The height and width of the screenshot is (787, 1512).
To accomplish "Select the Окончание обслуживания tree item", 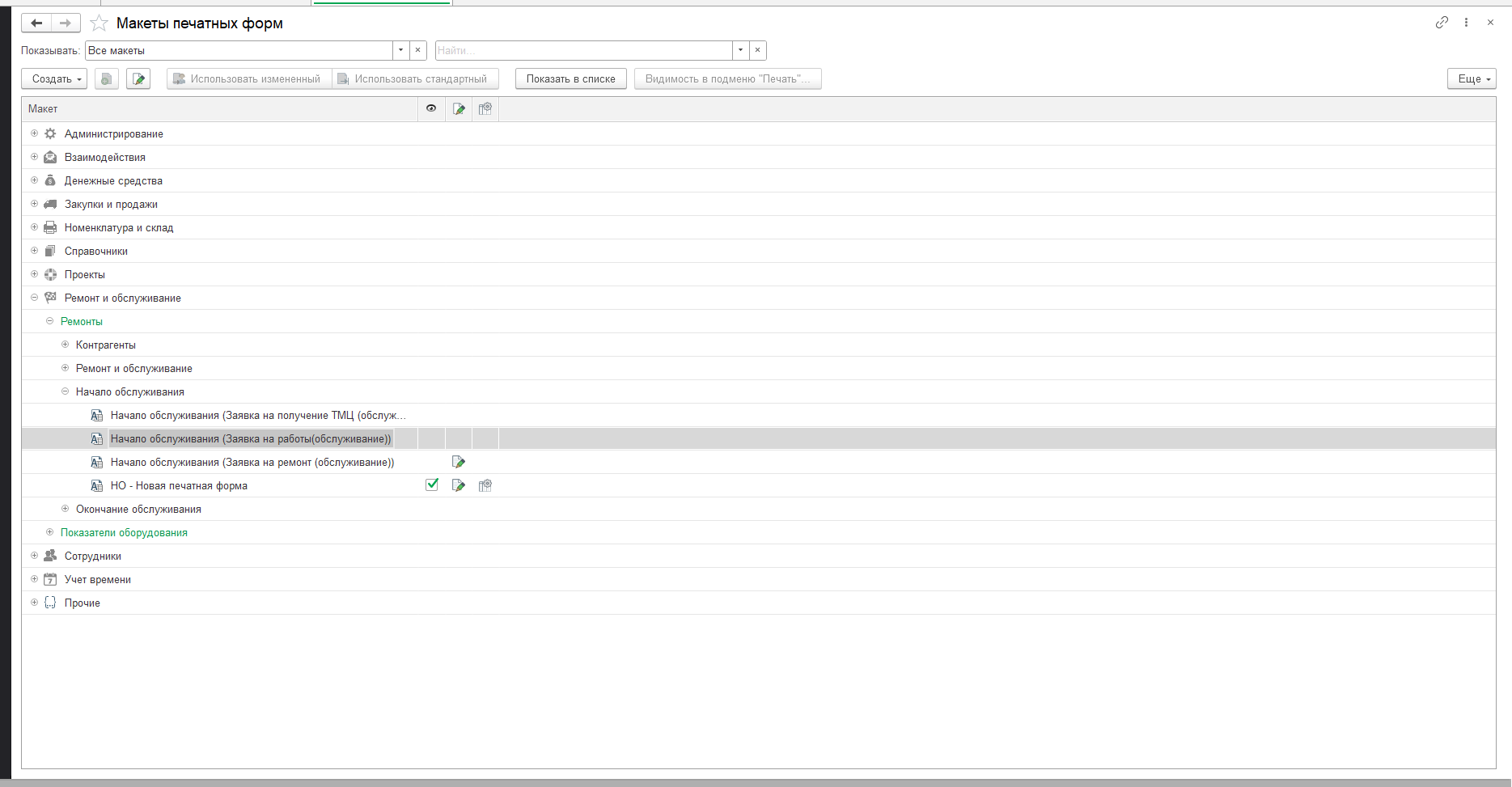I will (x=138, y=509).
